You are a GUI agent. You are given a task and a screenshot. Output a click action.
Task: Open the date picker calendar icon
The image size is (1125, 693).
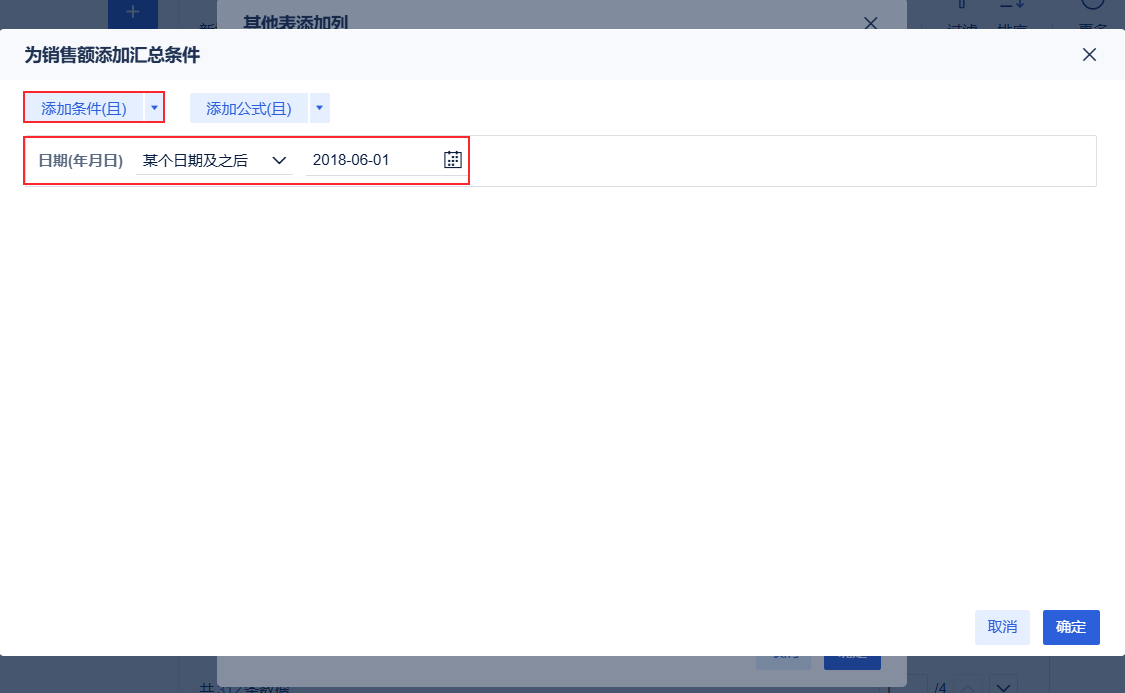click(451, 159)
